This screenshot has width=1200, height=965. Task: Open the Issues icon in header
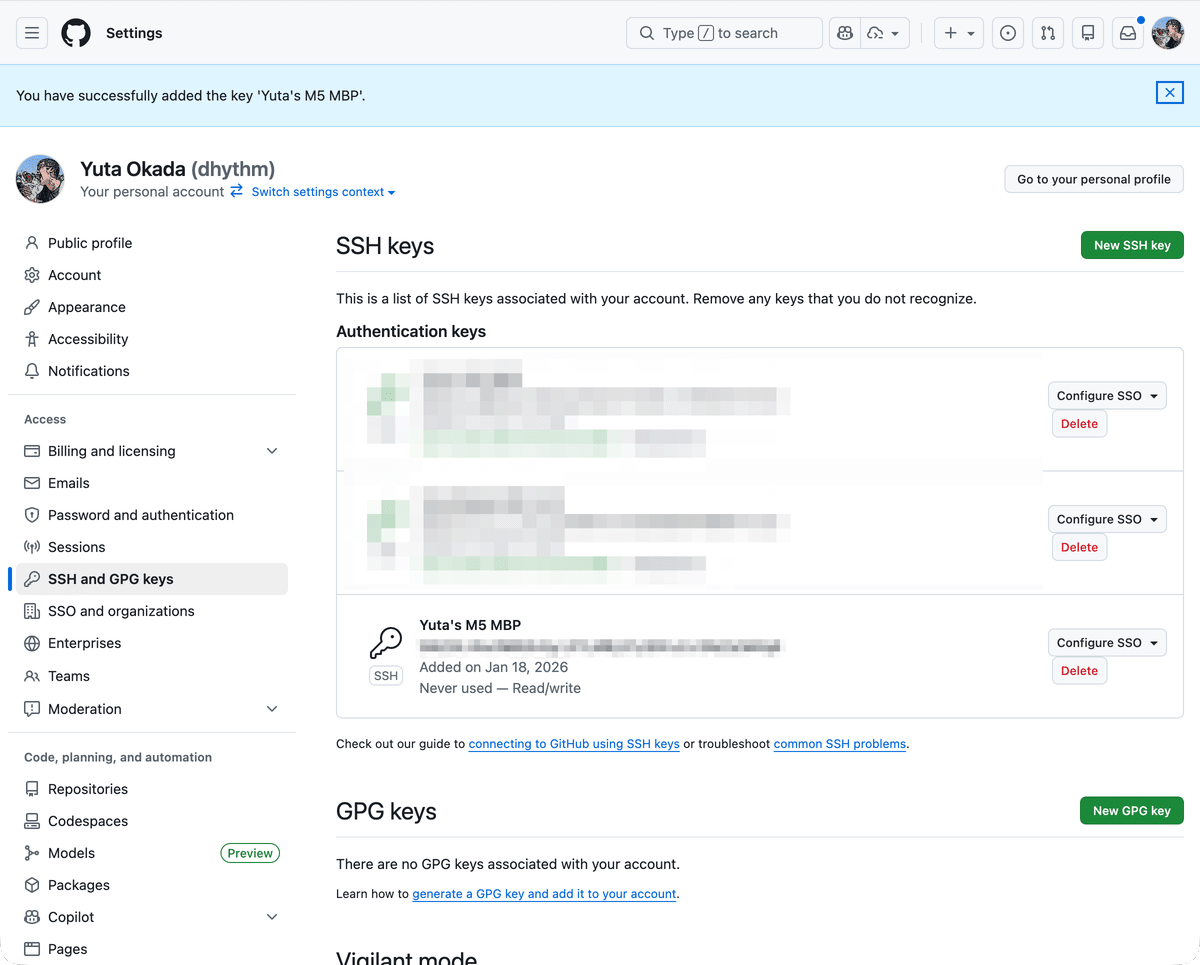point(1008,33)
